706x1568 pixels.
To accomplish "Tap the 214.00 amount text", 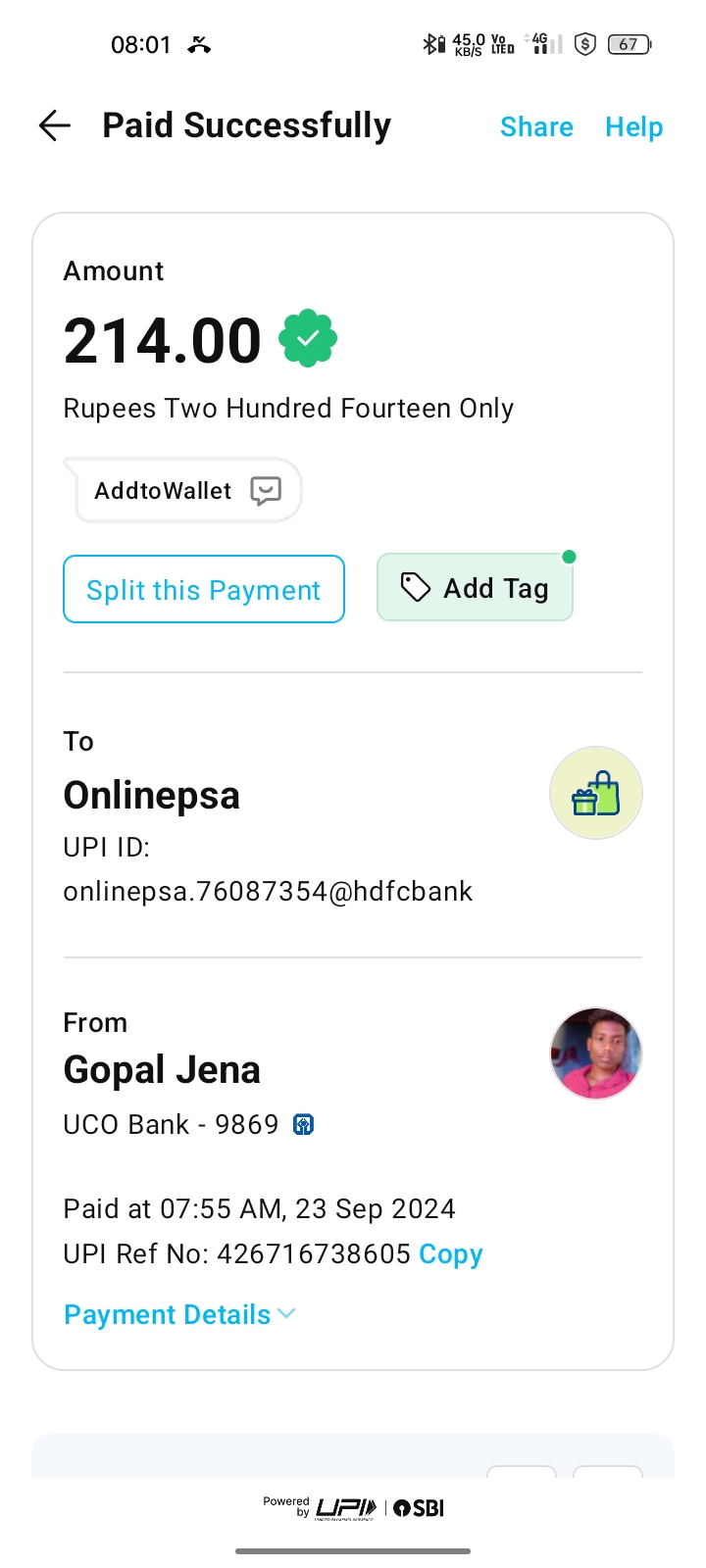I will point(163,341).
